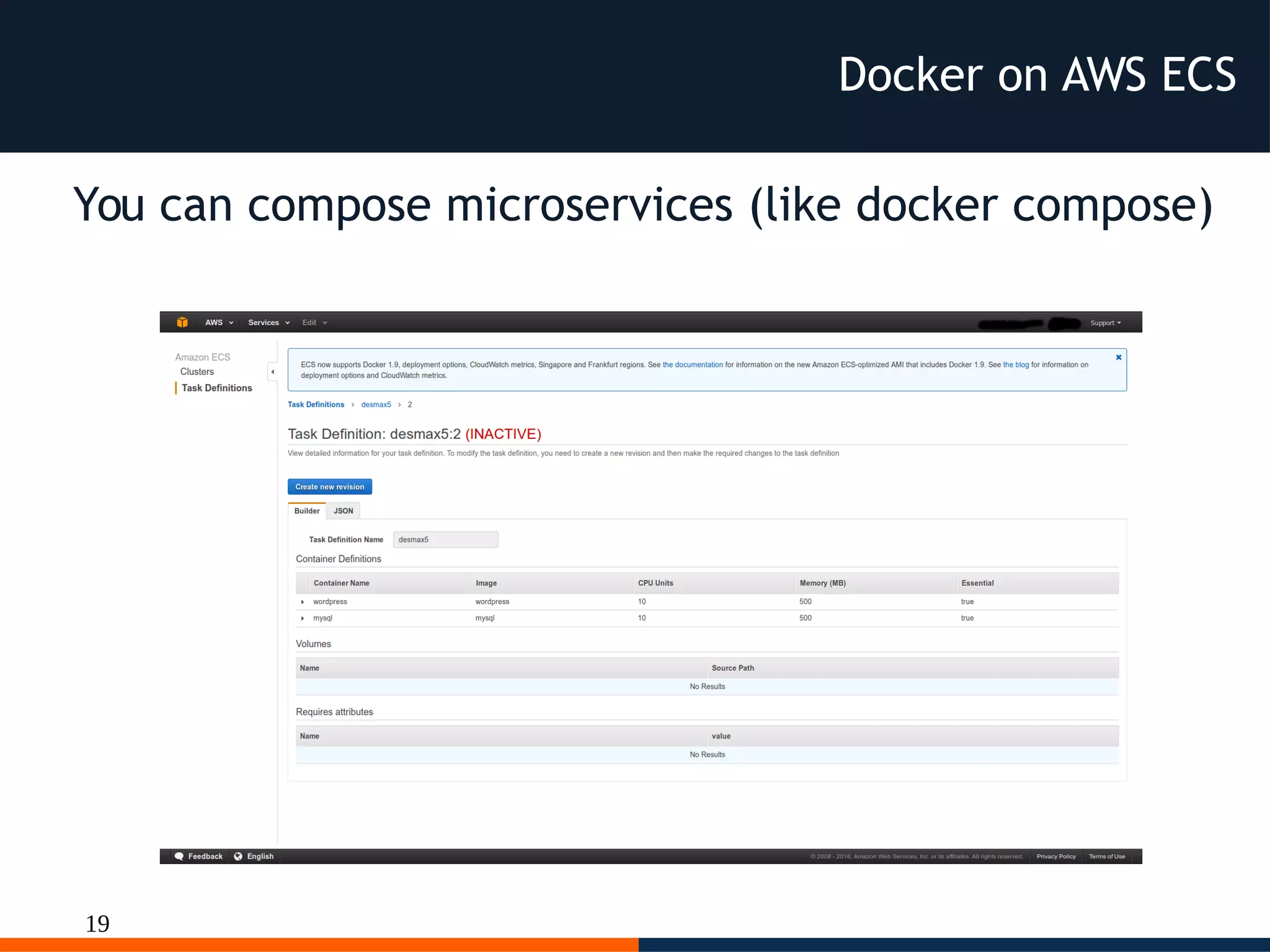Click the breadcrumb revision number 2
The height and width of the screenshot is (952, 1270).
410,405
